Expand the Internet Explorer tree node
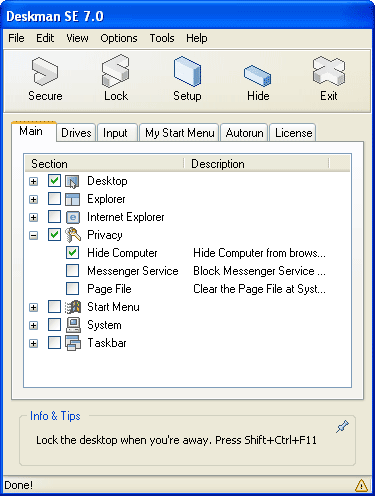The height and width of the screenshot is (496, 375). point(33,218)
